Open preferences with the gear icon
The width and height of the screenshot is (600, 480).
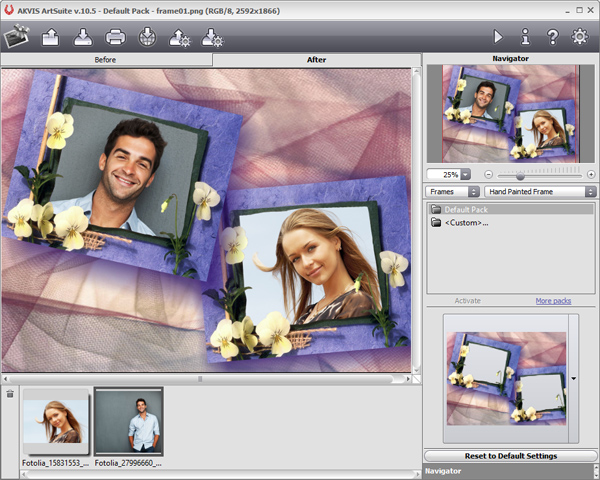point(580,37)
